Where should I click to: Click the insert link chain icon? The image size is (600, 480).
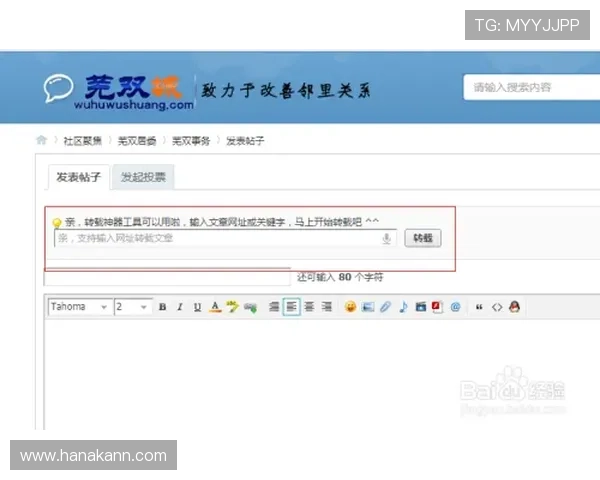coord(250,307)
